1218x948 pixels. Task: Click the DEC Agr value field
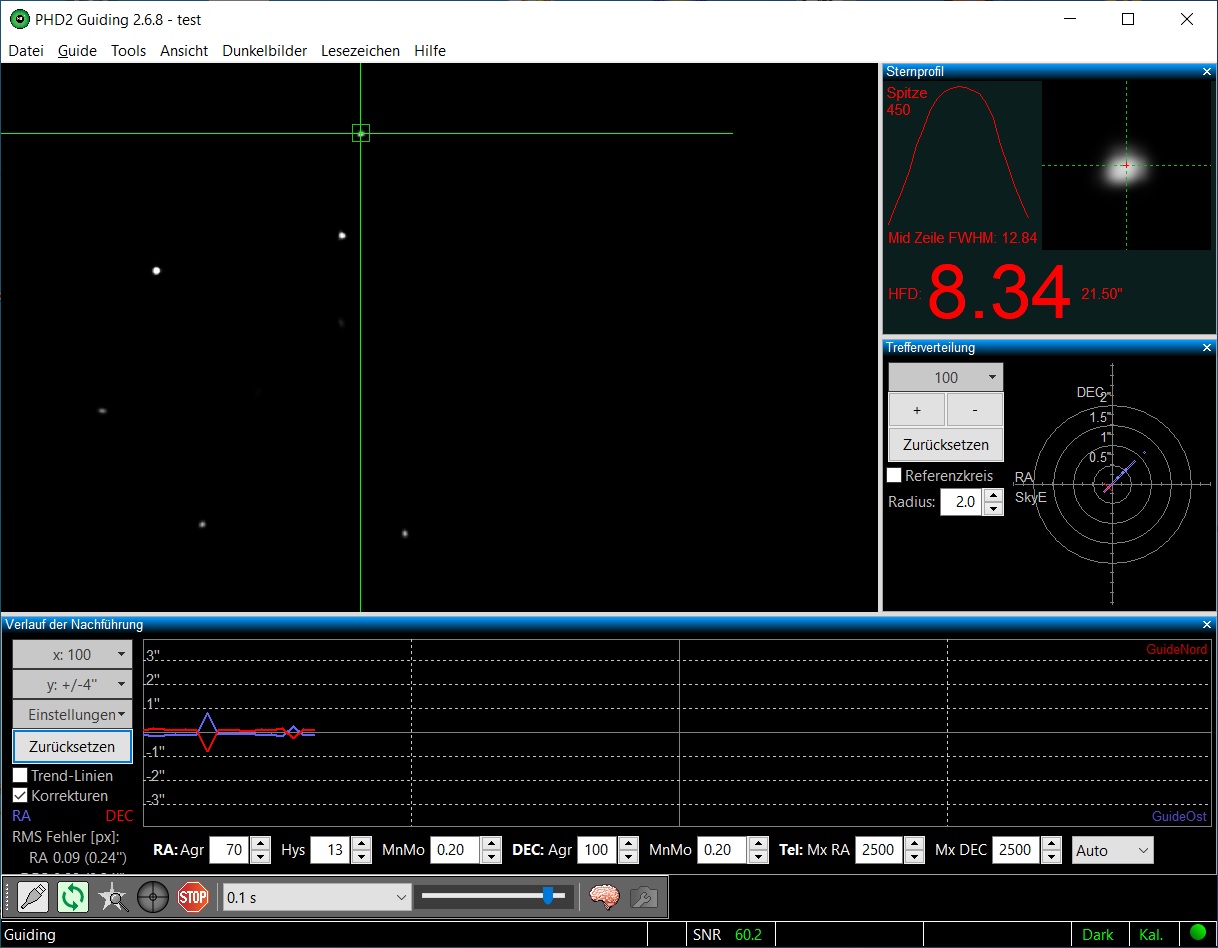[x=597, y=850]
